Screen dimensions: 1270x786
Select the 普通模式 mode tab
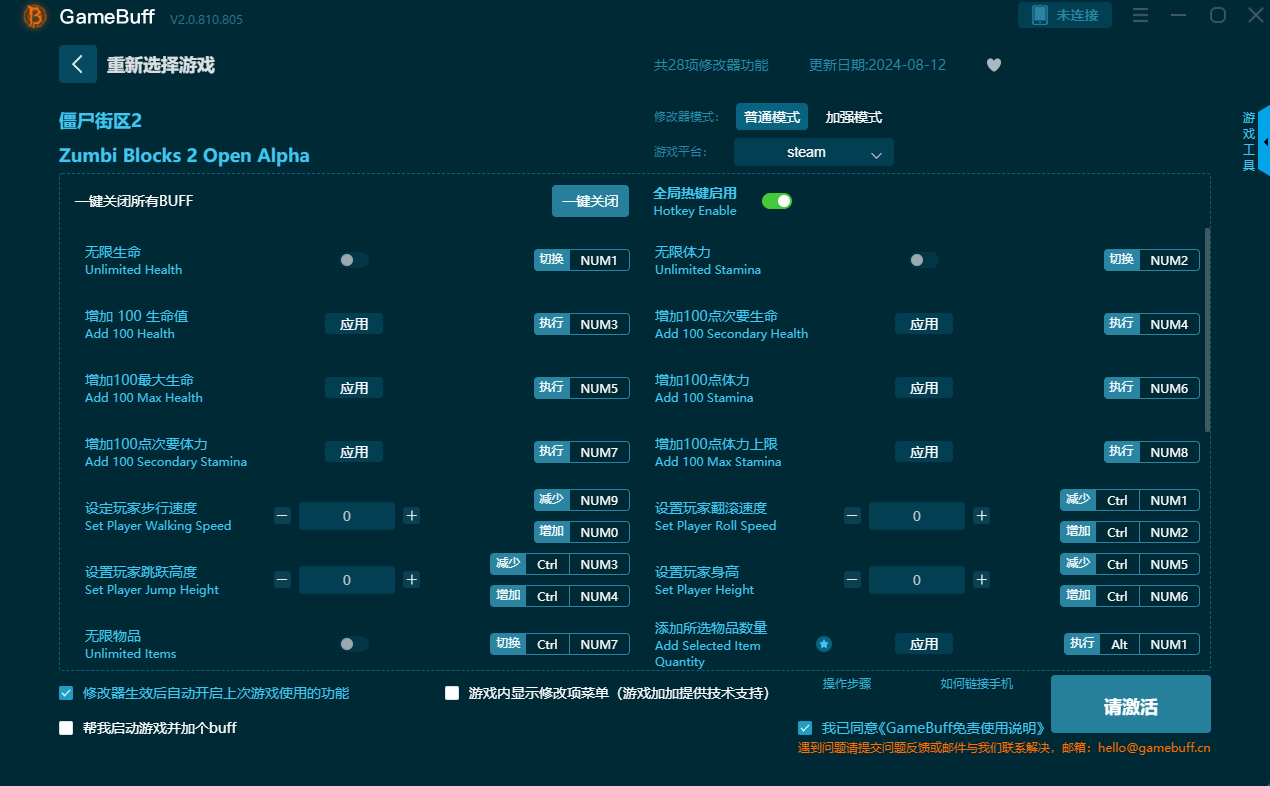(x=771, y=117)
